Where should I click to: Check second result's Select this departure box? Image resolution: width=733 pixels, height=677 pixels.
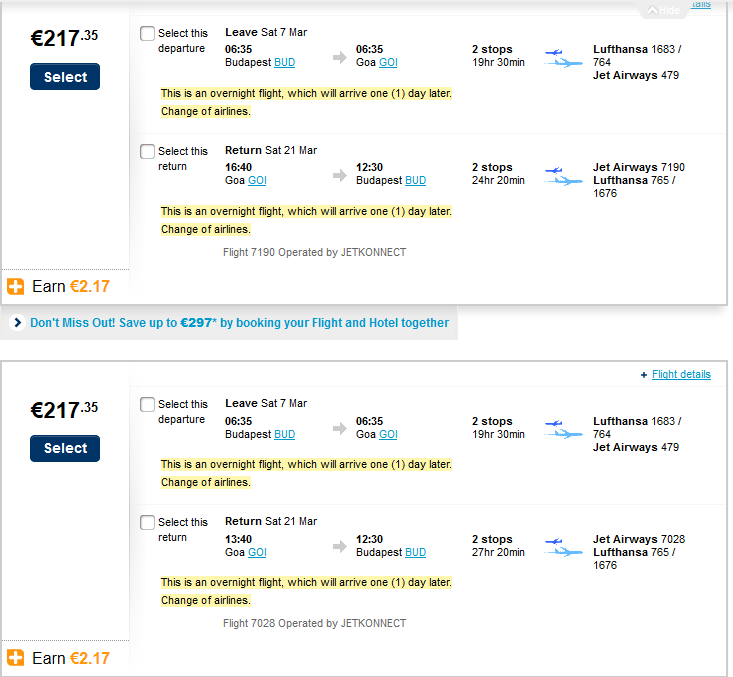147,404
